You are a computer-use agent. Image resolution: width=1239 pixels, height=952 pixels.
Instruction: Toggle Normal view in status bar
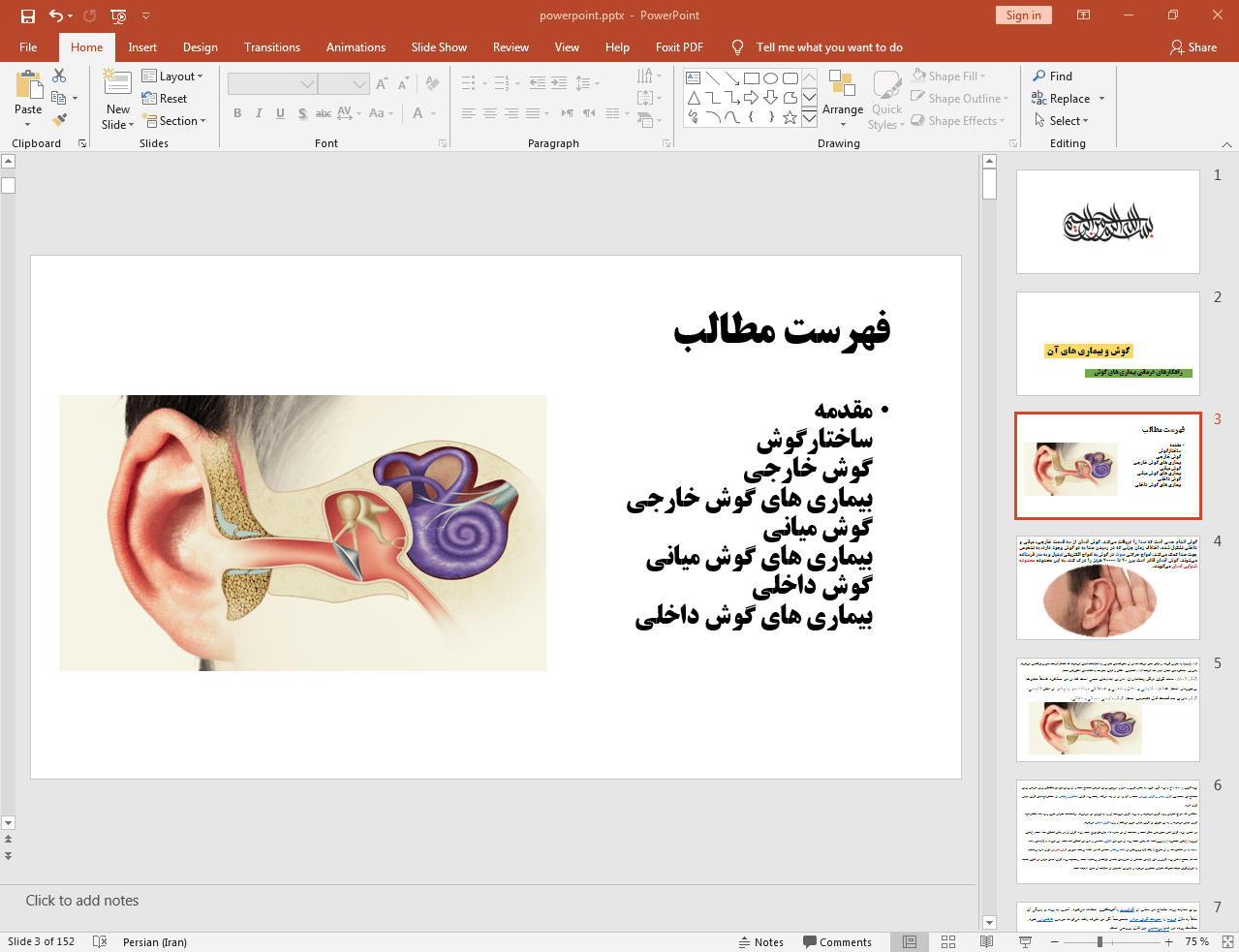(x=910, y=941)
